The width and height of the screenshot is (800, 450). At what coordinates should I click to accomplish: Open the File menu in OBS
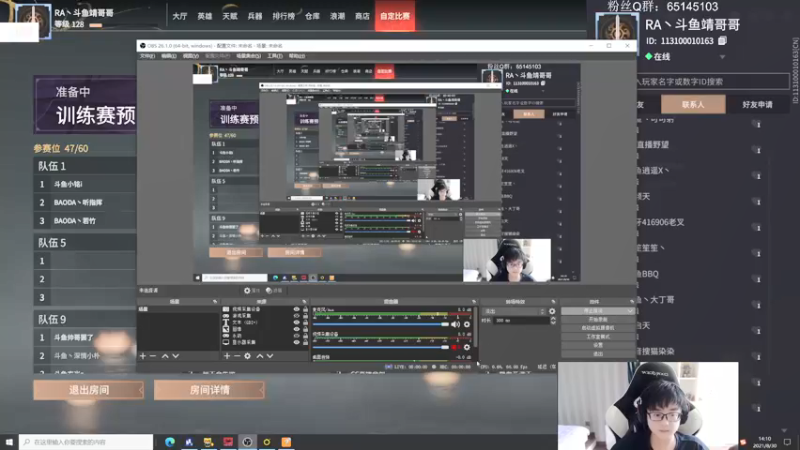coord(147,56)
